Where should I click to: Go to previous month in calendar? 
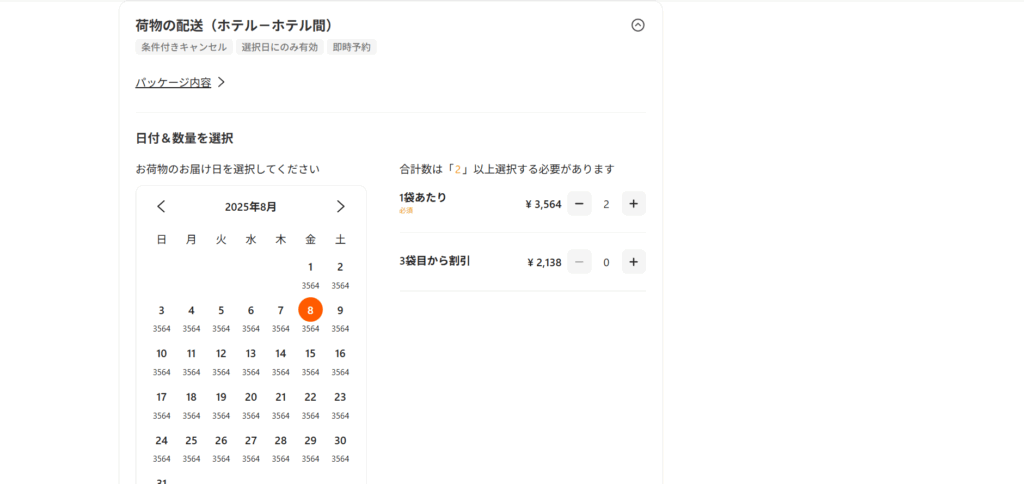click(x=161, y=206)
